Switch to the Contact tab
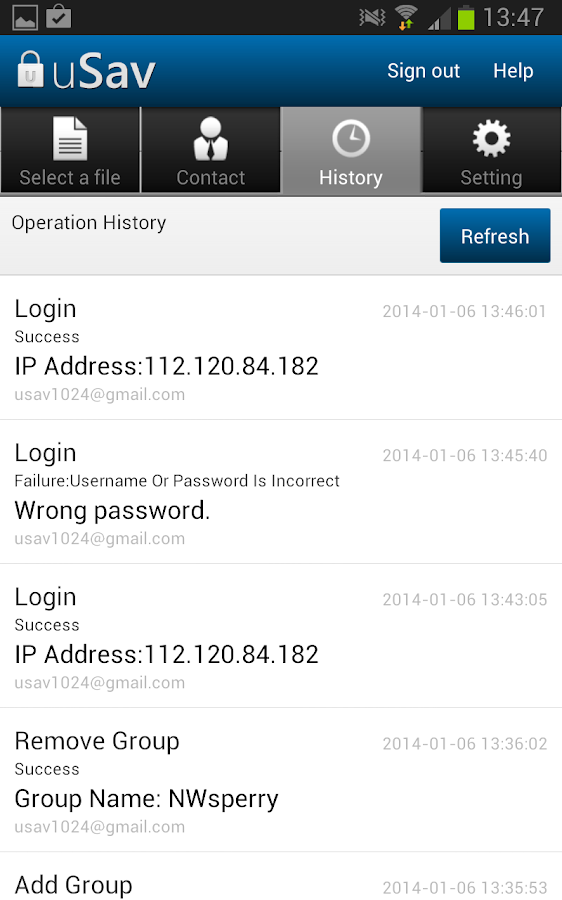 [211, 150]
